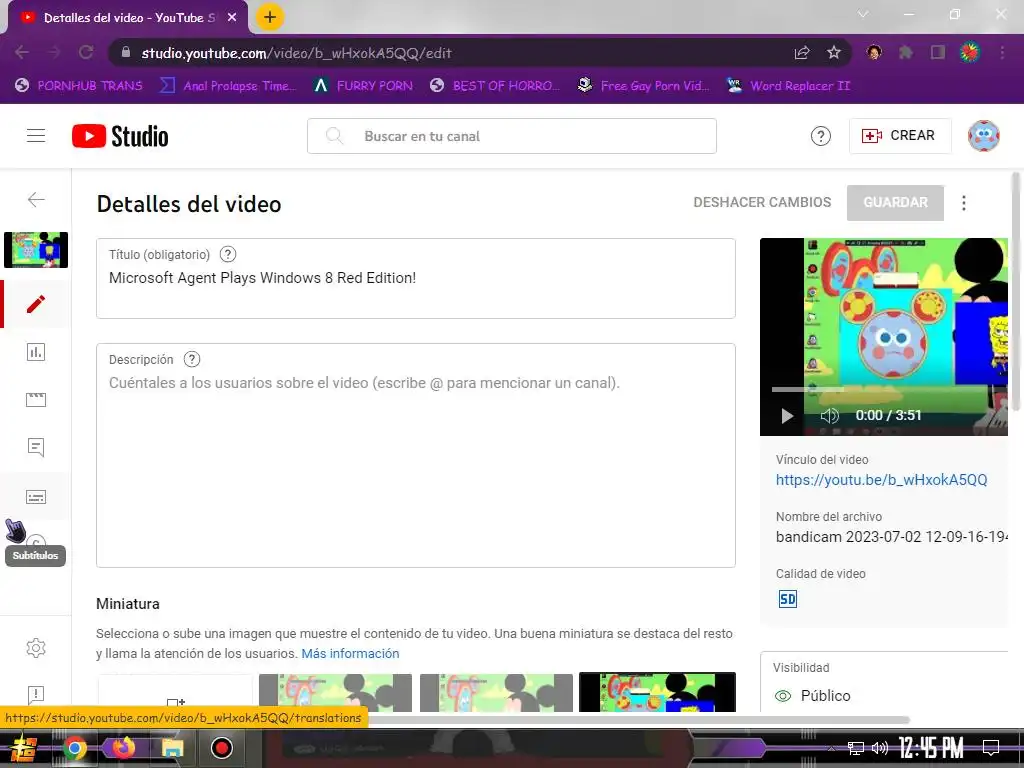Open the Word Replacer II bookmark
1024x768 pixels.
789,86
